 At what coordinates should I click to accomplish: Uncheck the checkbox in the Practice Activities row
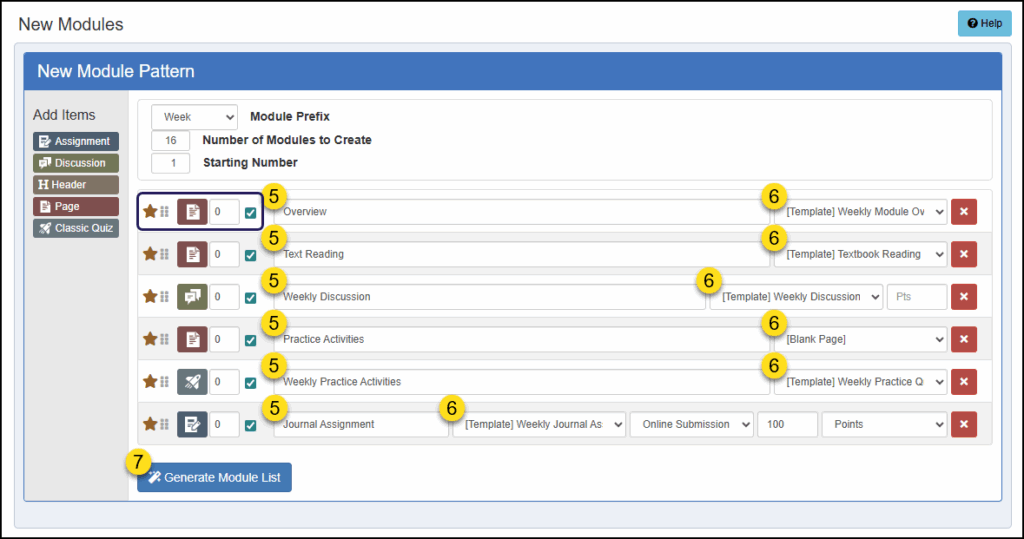[x=250, y=340]
